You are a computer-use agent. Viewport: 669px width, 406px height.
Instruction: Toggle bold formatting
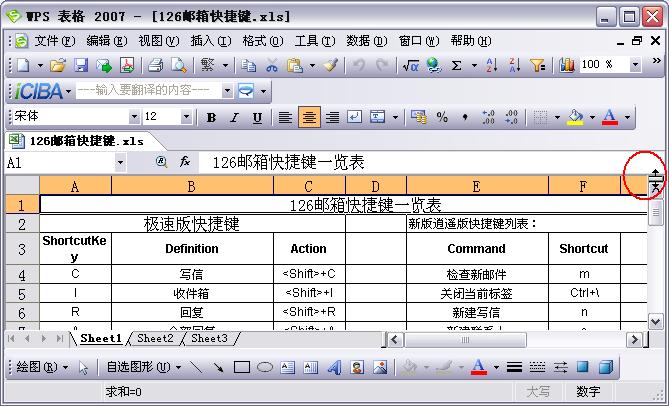(x=211, y=117)
